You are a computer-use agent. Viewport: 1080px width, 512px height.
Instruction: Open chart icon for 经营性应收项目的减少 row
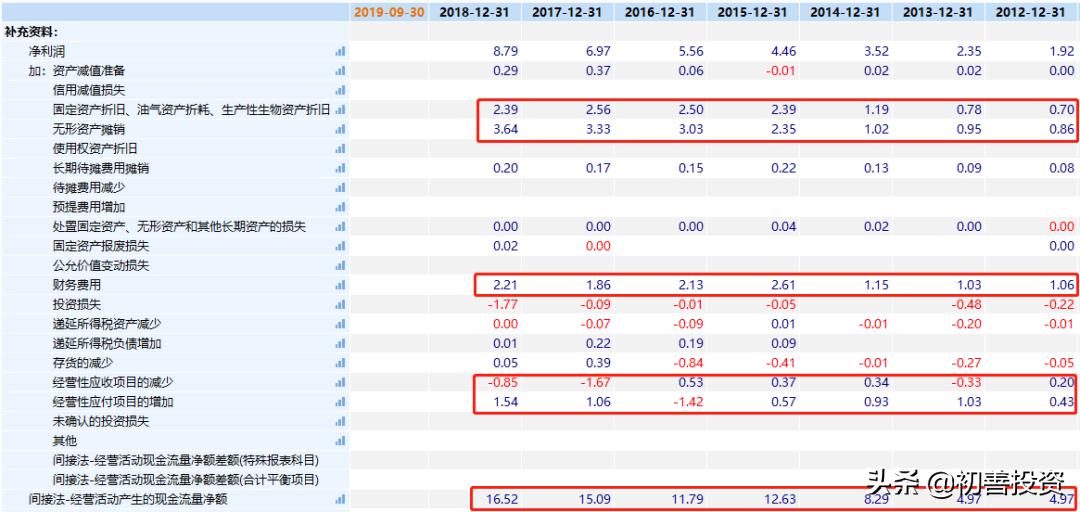coord(340,382)
